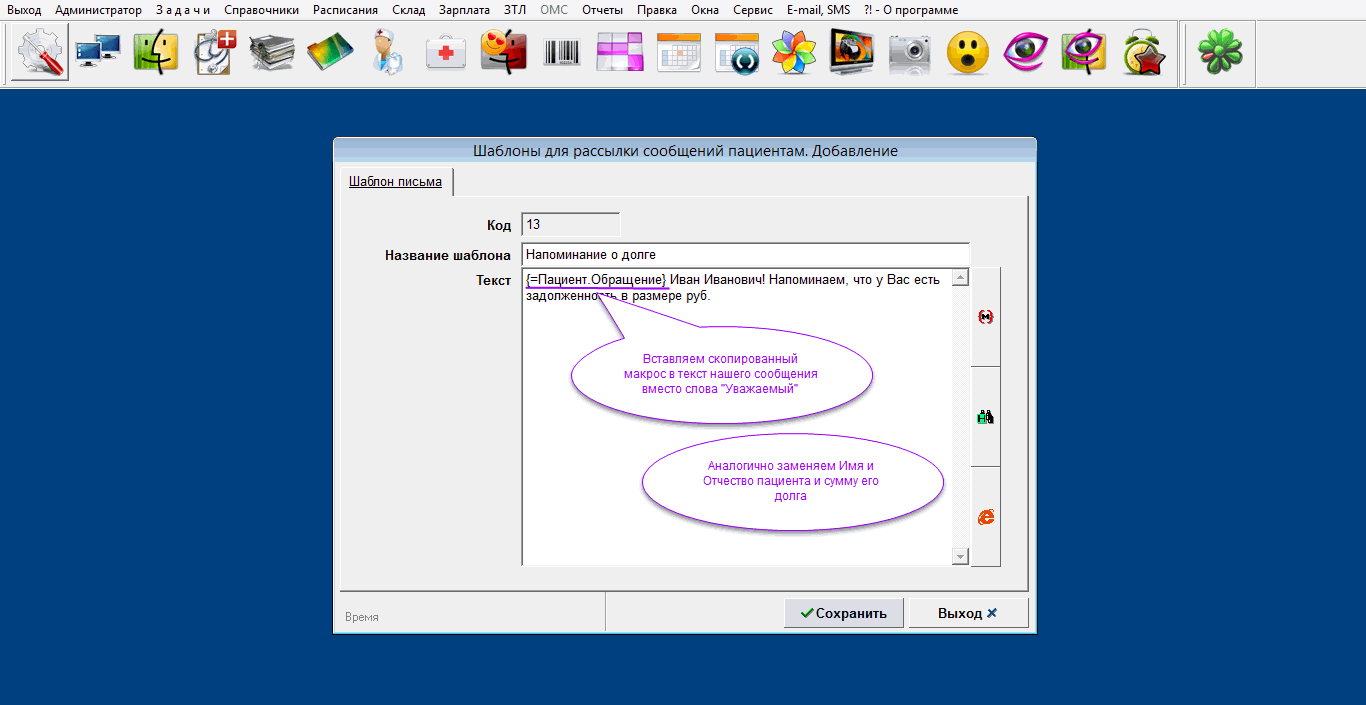Click the orange browser preview button

(x=985, y=517)
